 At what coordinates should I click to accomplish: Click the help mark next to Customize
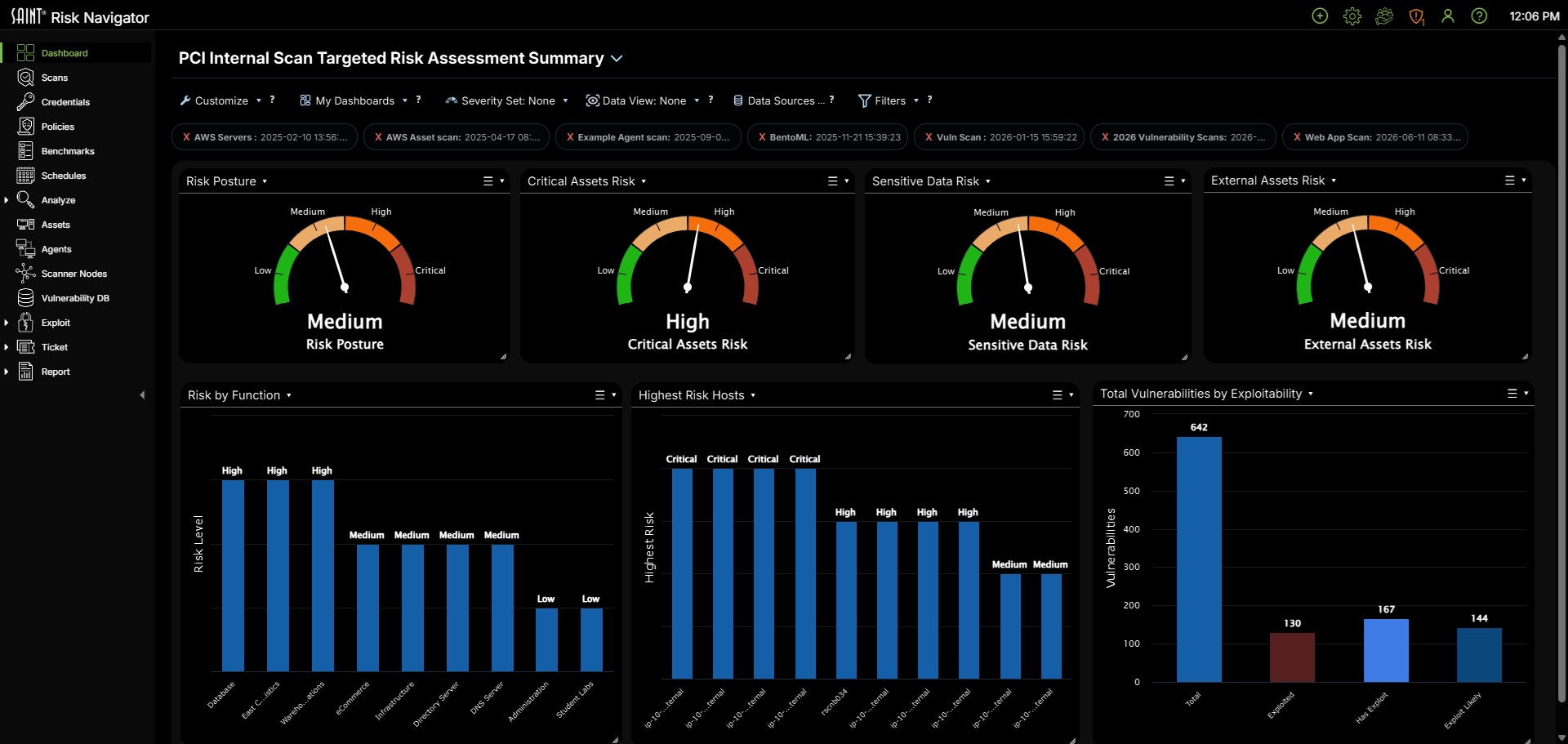272,100
